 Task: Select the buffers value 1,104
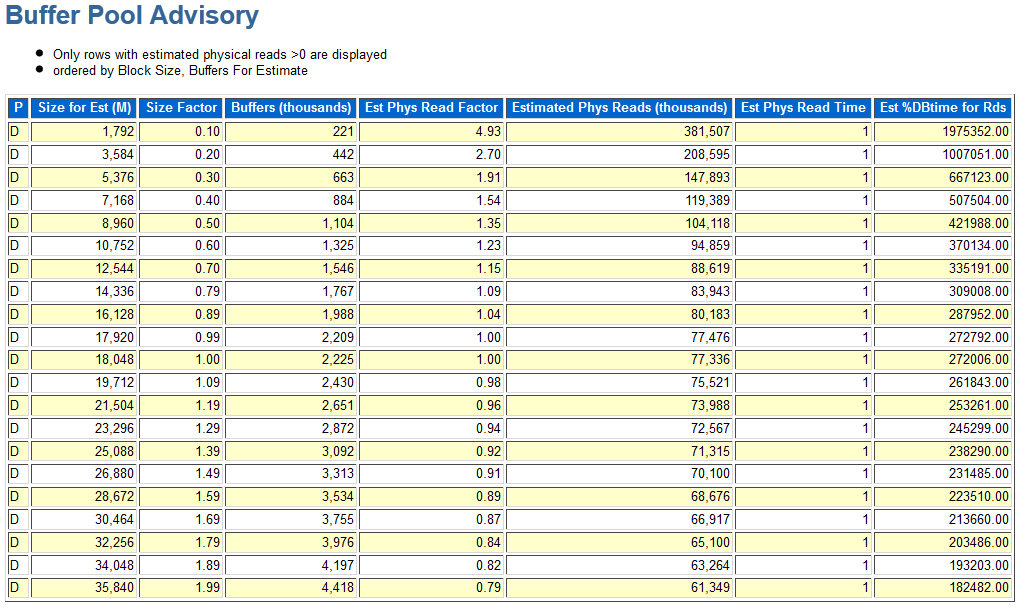pos(291,223)
